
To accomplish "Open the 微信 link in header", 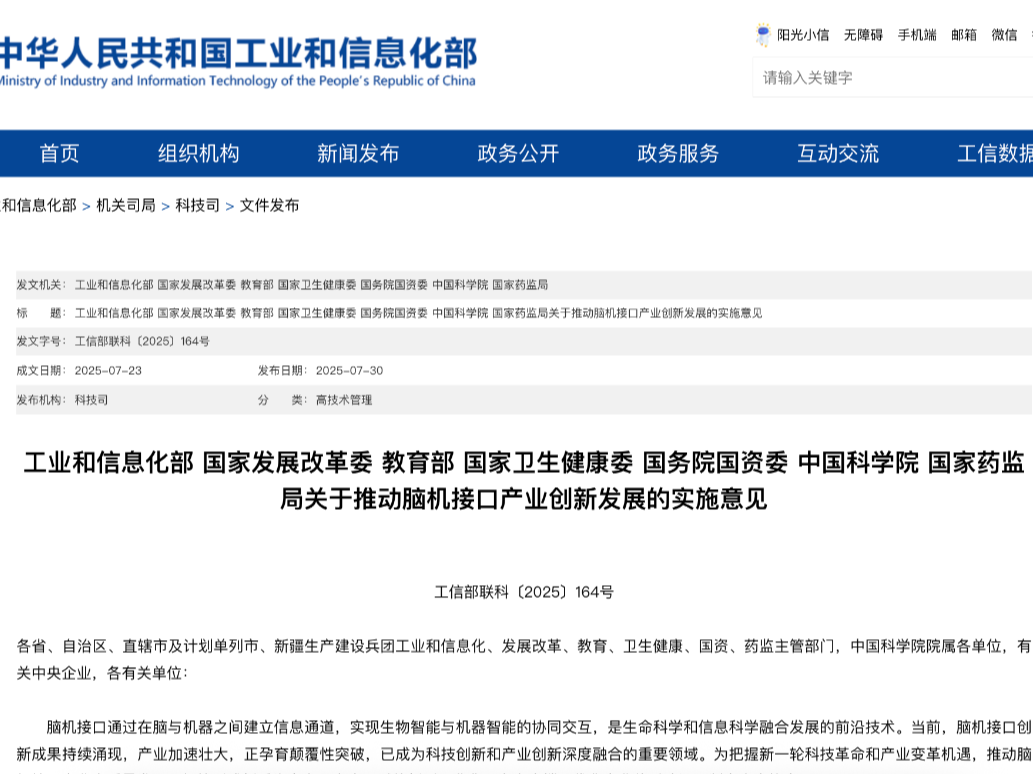I will point(1005,35).
